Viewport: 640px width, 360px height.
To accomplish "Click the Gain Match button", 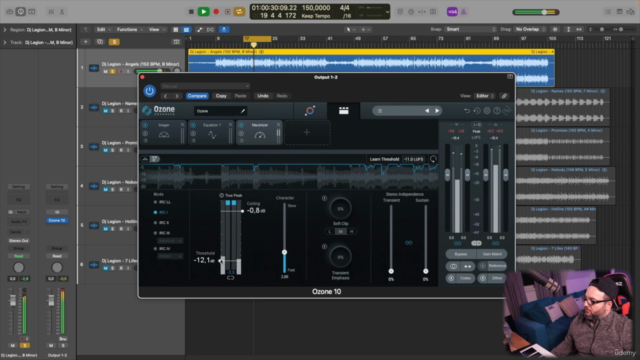I will tap(492, 254).
